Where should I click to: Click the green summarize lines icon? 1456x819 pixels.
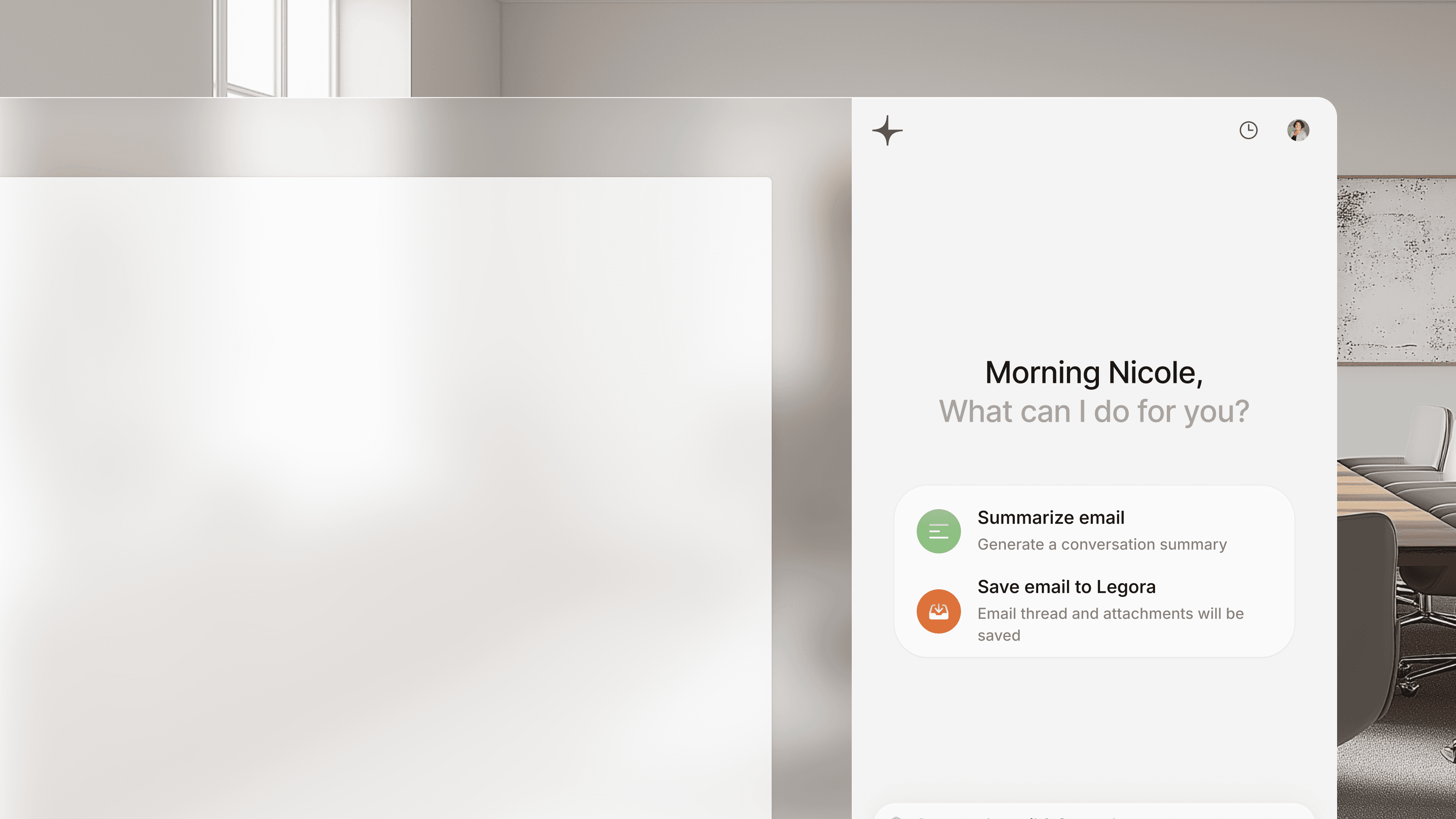pos(938,531)
